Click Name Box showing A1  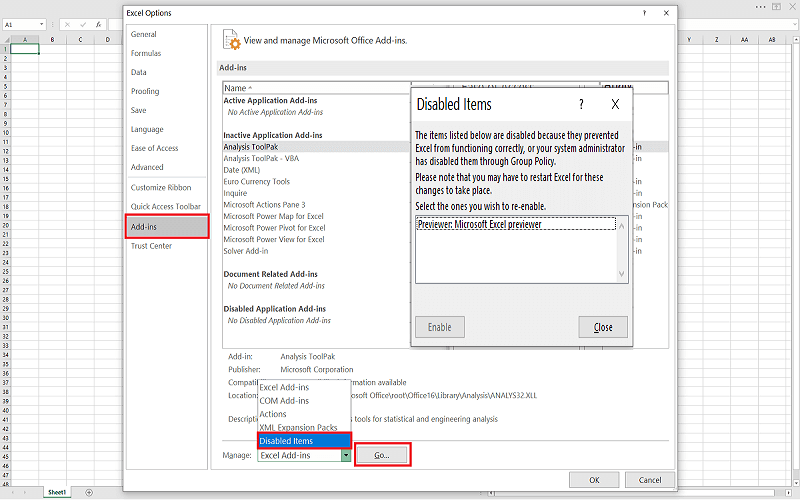[20, 24]
